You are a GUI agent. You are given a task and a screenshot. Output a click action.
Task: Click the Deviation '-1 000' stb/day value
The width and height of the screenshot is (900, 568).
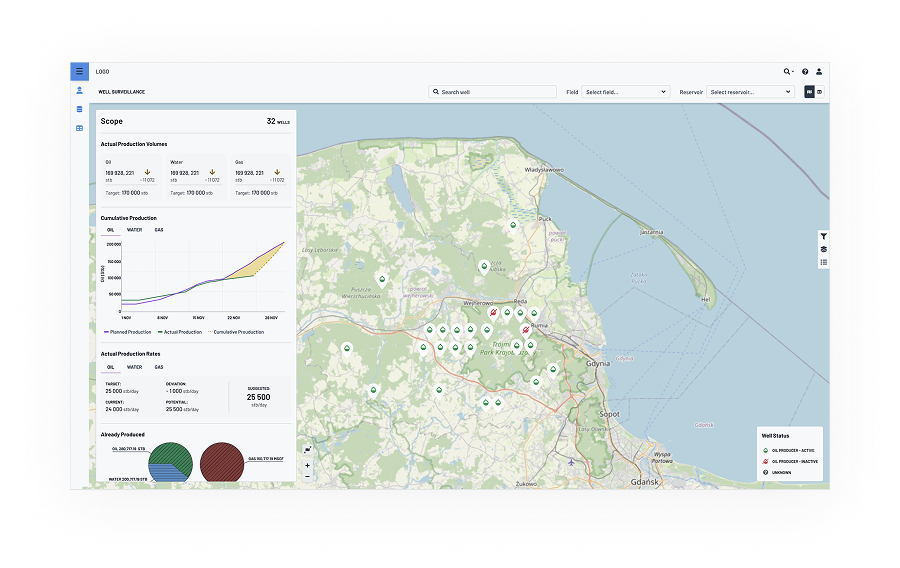pos(182,391)
